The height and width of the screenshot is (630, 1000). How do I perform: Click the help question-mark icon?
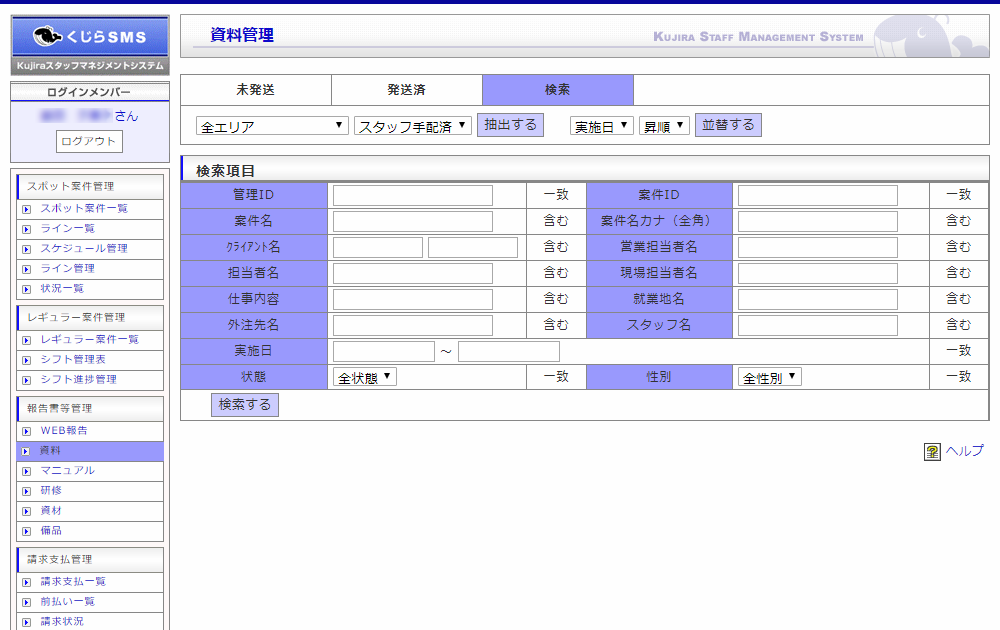(932, 451)
